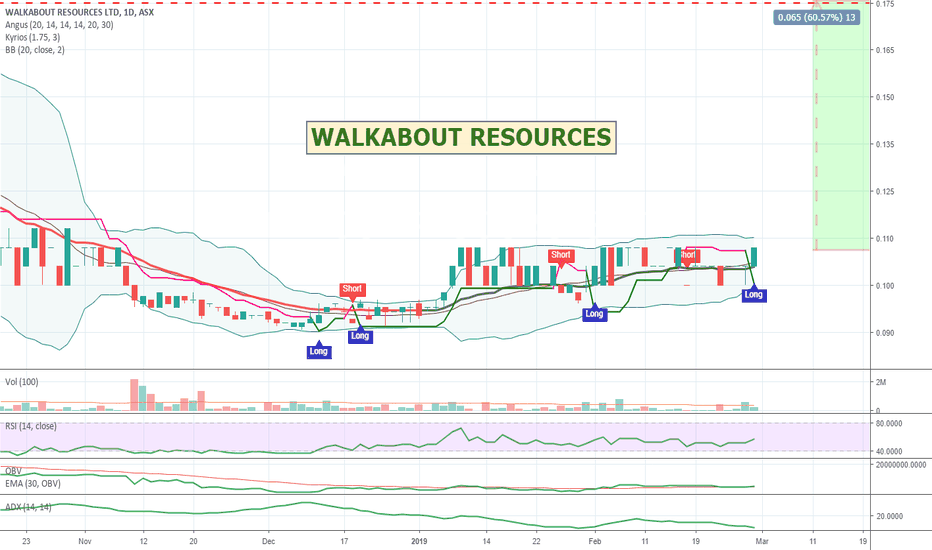
Task: Click the Long marker dated just before Feb
Action: point(594,313)
